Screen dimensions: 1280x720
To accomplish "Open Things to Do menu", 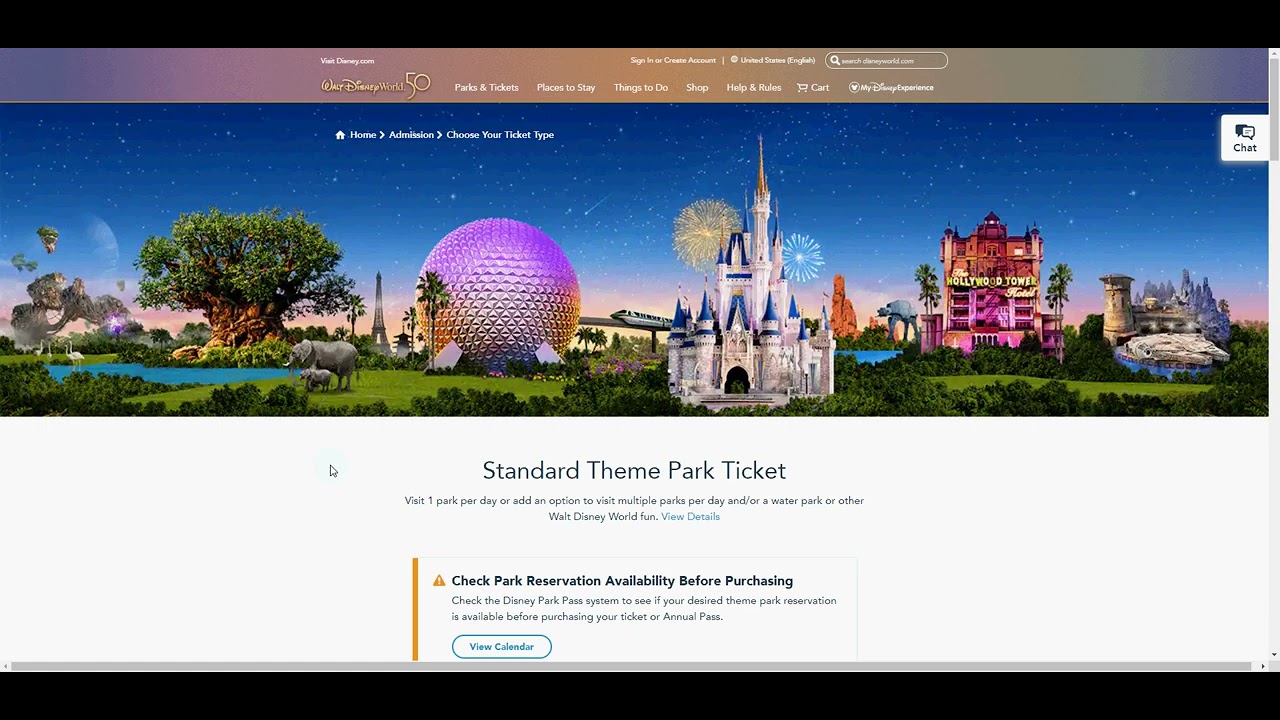I will tap(641, 87).
